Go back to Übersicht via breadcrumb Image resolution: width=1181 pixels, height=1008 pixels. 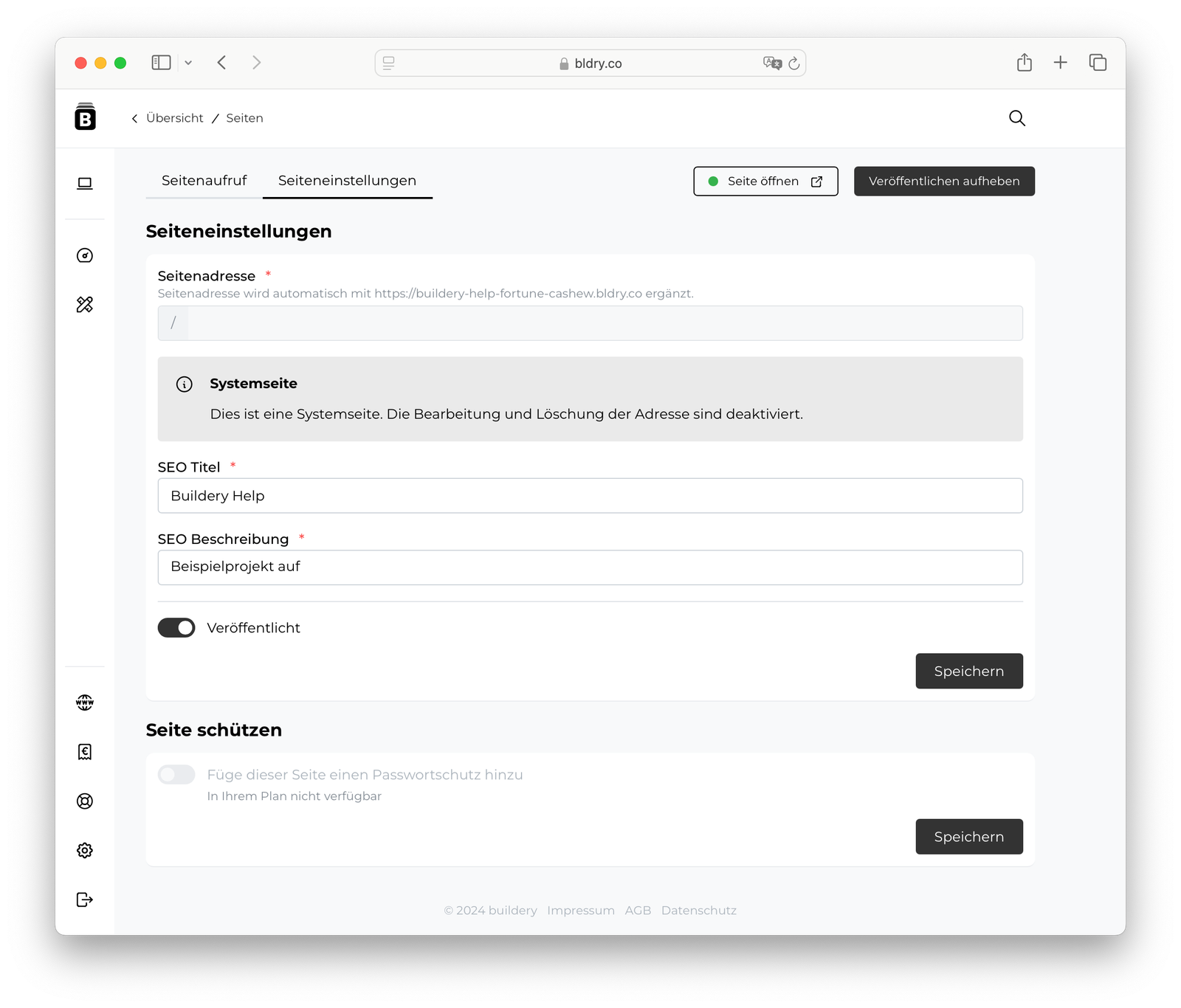click(x=174, y=118)
